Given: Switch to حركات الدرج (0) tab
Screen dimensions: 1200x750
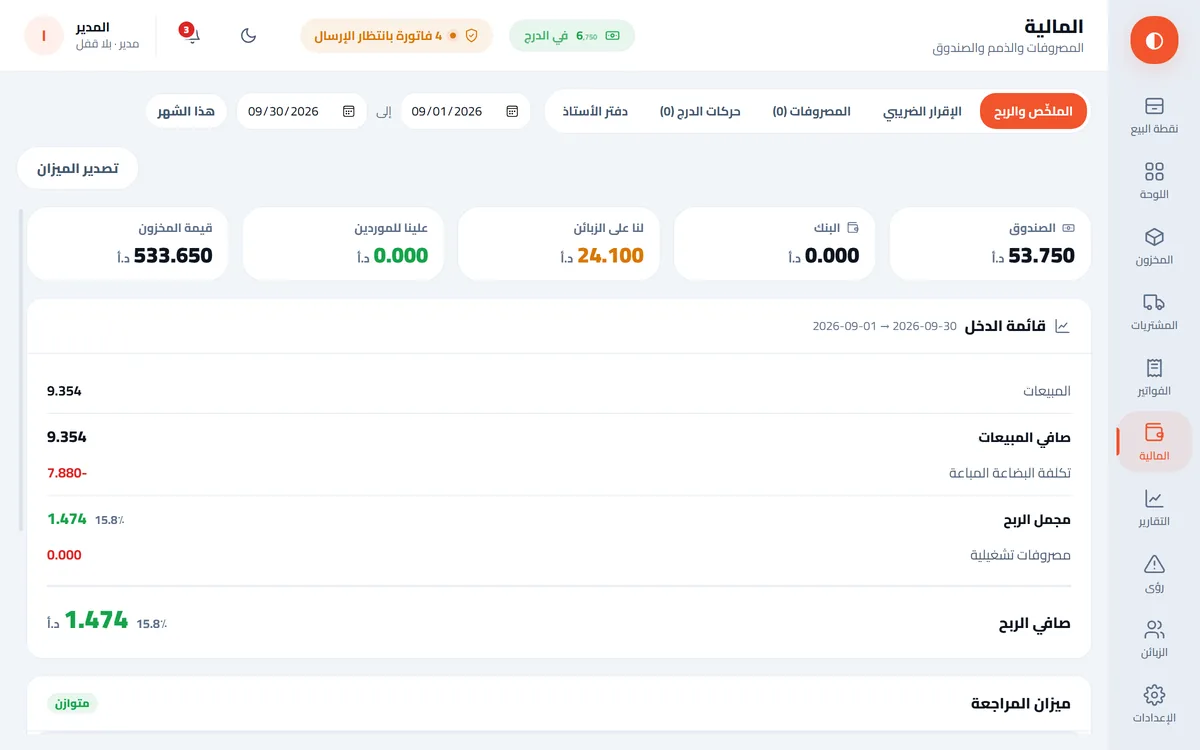Looking at the screenshot, I should tap(700, 111).
